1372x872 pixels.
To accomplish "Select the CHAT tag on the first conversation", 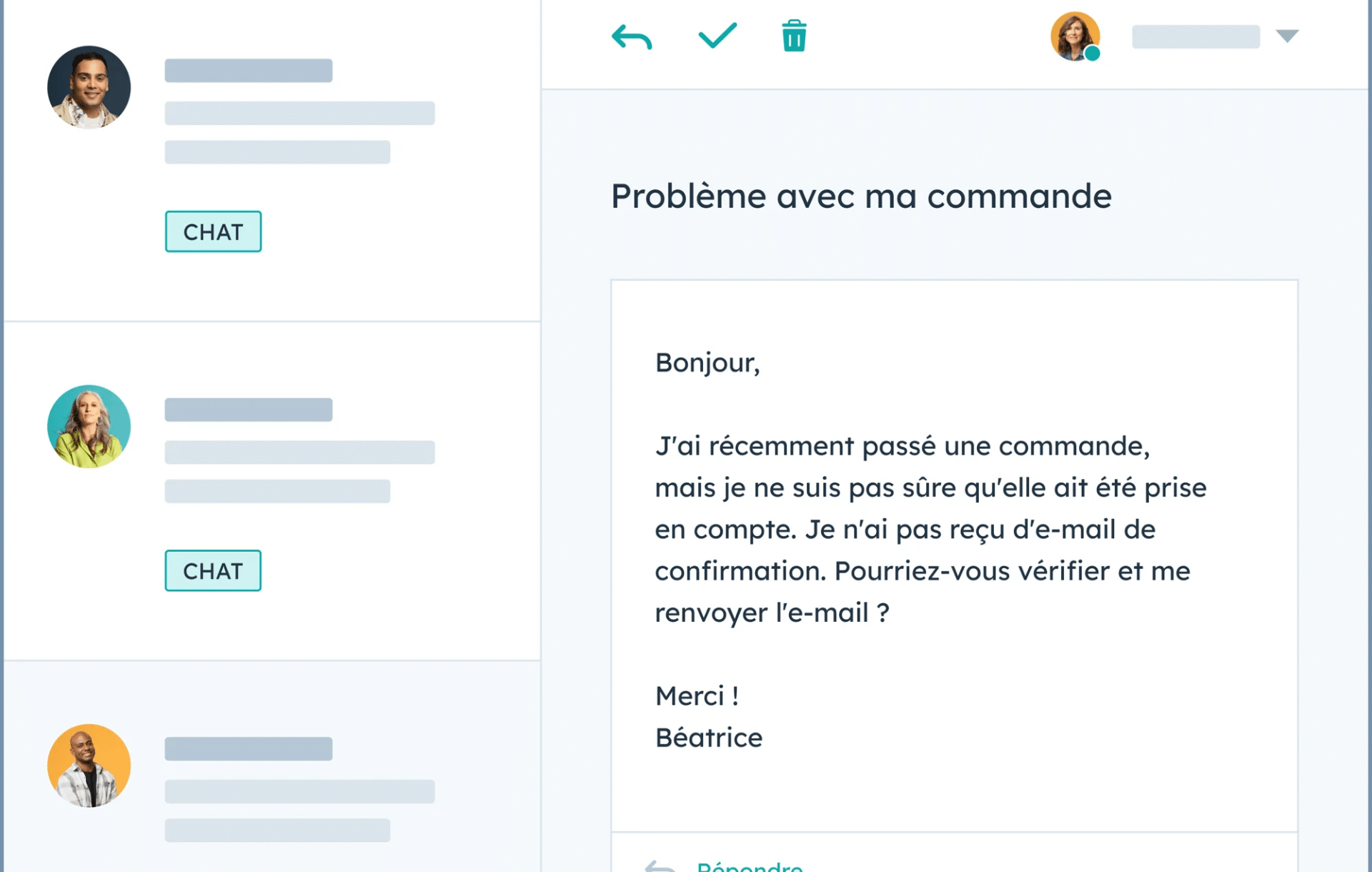I will [x=213, y=232].
